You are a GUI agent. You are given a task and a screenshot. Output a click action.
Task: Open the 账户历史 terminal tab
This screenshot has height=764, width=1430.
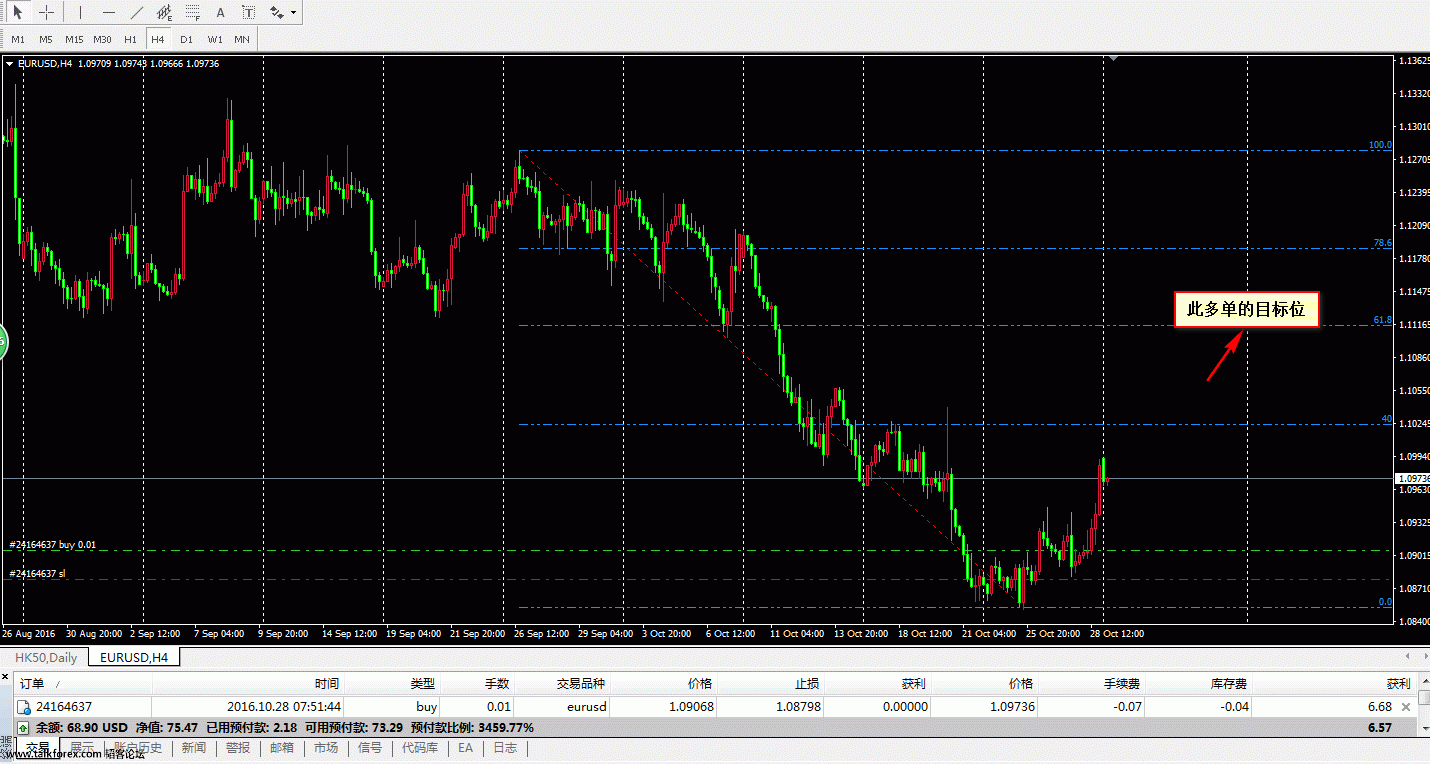pyautogui.click(x=138, y=748)
